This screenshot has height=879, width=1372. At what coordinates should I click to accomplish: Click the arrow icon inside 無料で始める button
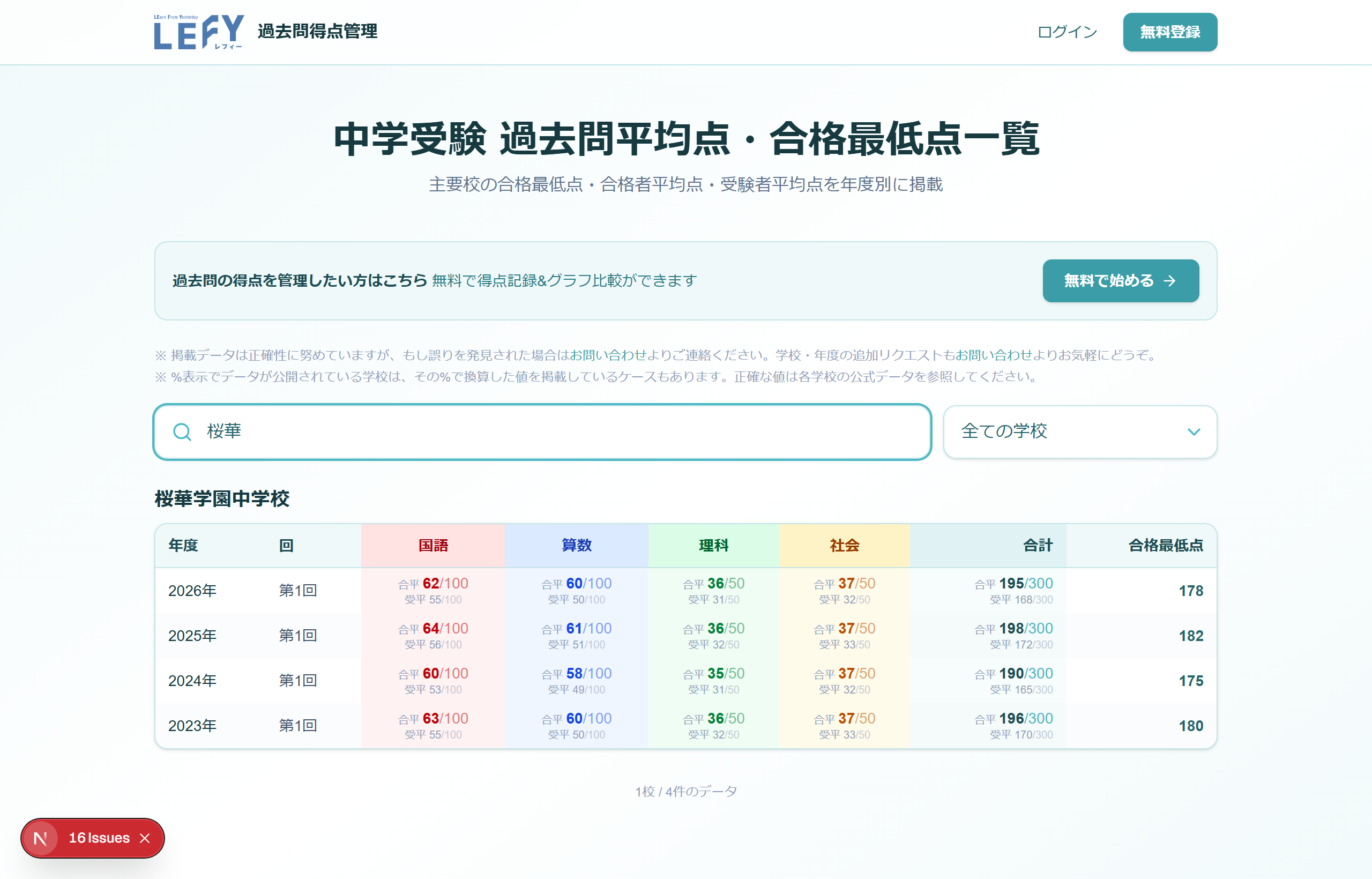[1171, 281]
